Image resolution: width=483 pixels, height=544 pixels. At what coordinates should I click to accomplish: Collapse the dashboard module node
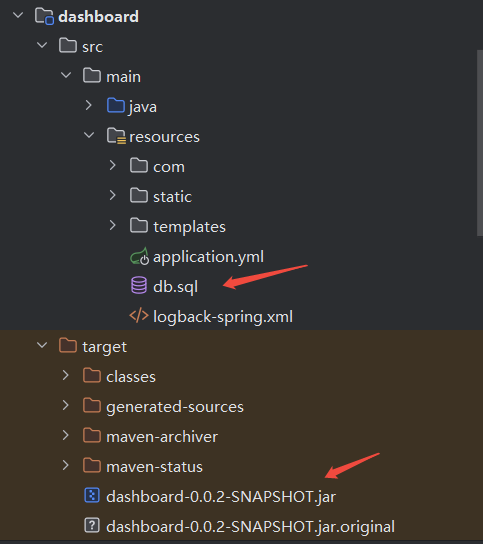(18, 16)
